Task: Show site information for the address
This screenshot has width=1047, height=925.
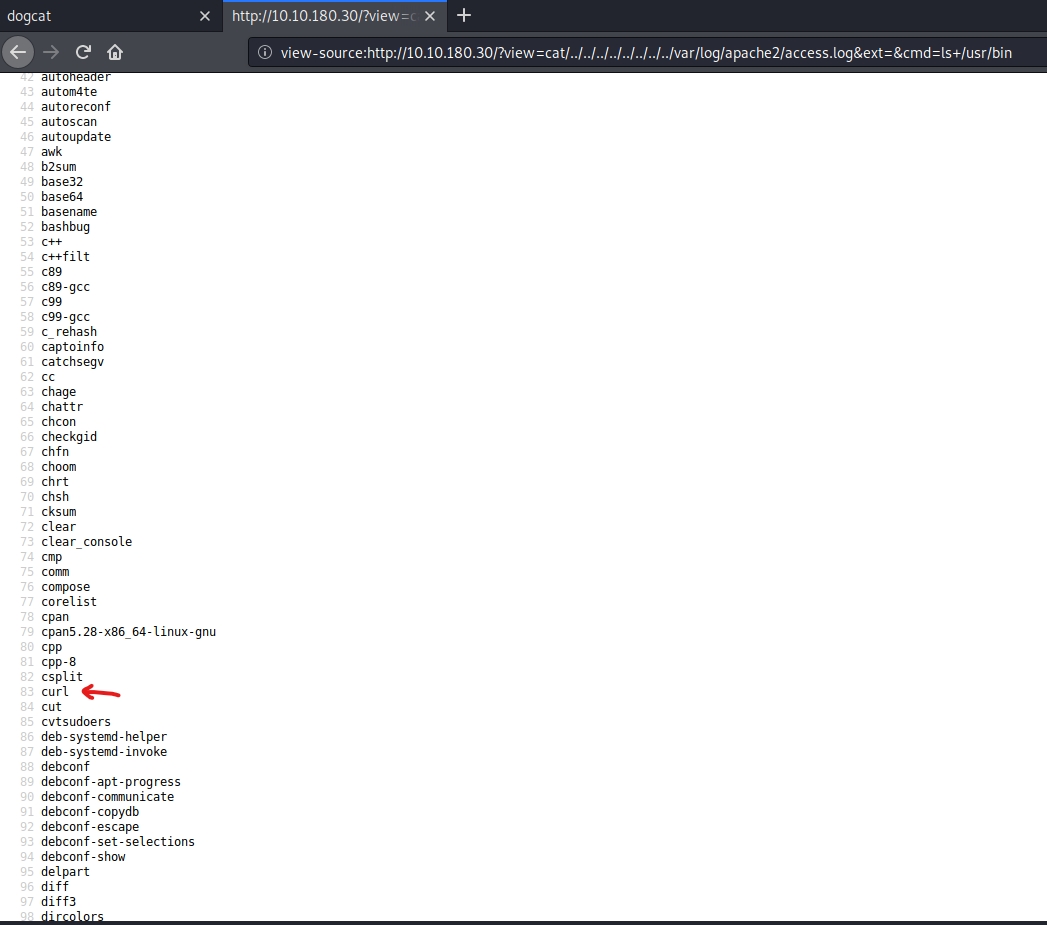Action: 265,52
